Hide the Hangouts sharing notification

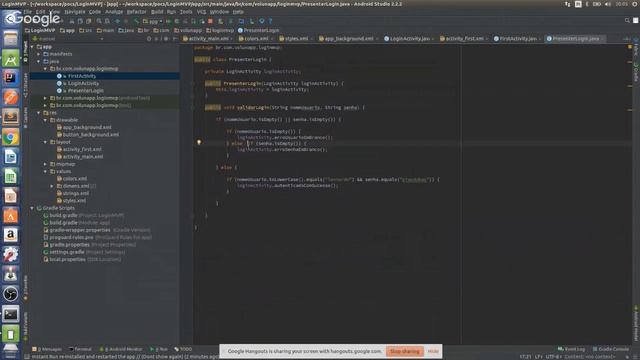[x=433, y=351]
